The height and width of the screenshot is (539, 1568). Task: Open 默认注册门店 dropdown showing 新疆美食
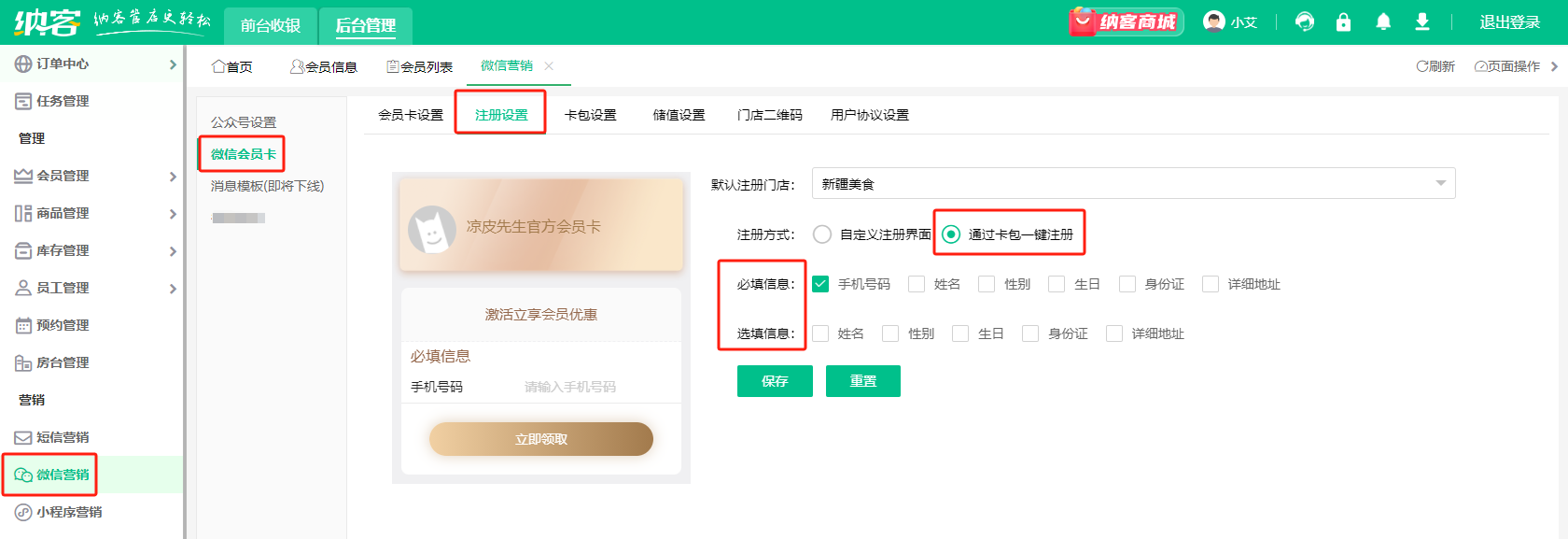click(x=1133, y=184)
